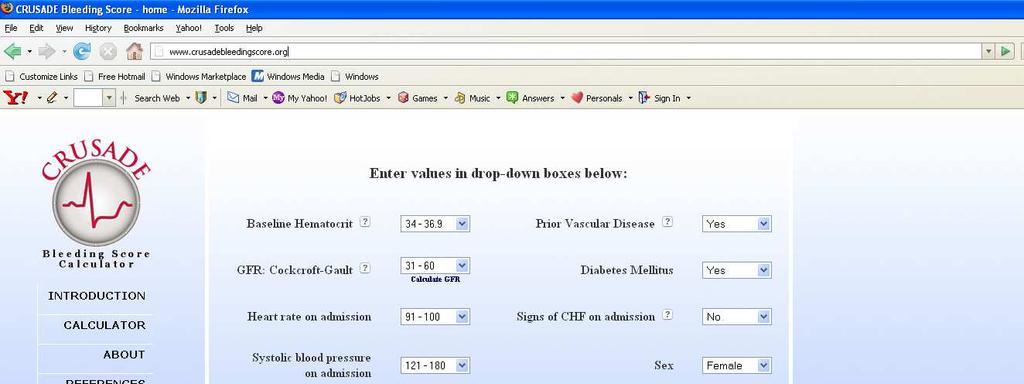The width and height of the screenshot is (1024, 384).
Task: Click the URL address bar field
Action: 566,51
